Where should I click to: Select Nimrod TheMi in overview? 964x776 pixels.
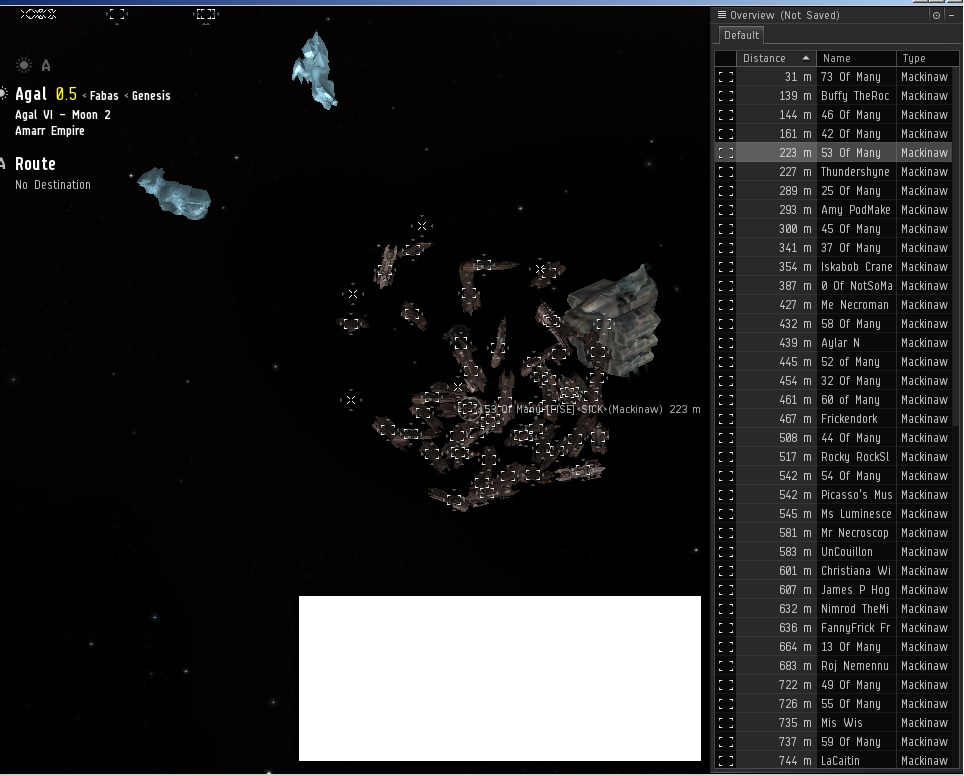pyautogui.click(x=833, y=609)
